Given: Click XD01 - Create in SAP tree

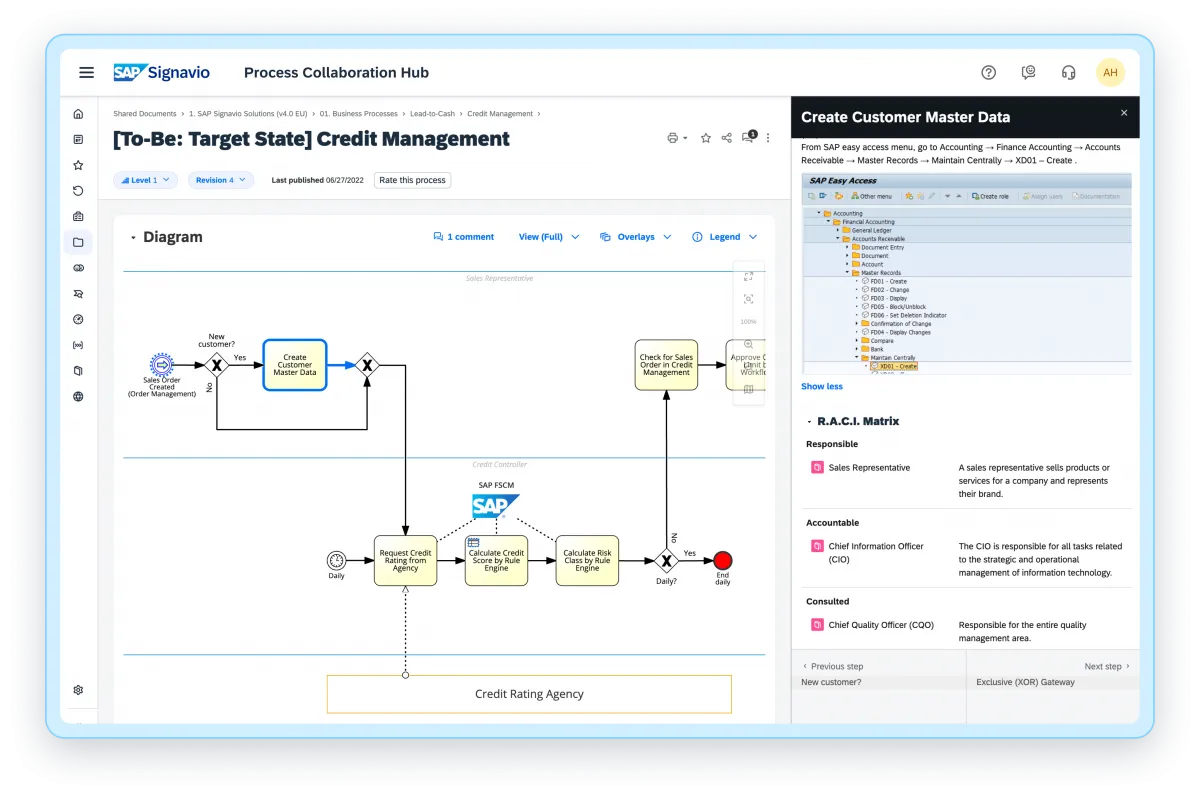Looking at the screenshot, I should pyautogui.click(x=893, y=366).
